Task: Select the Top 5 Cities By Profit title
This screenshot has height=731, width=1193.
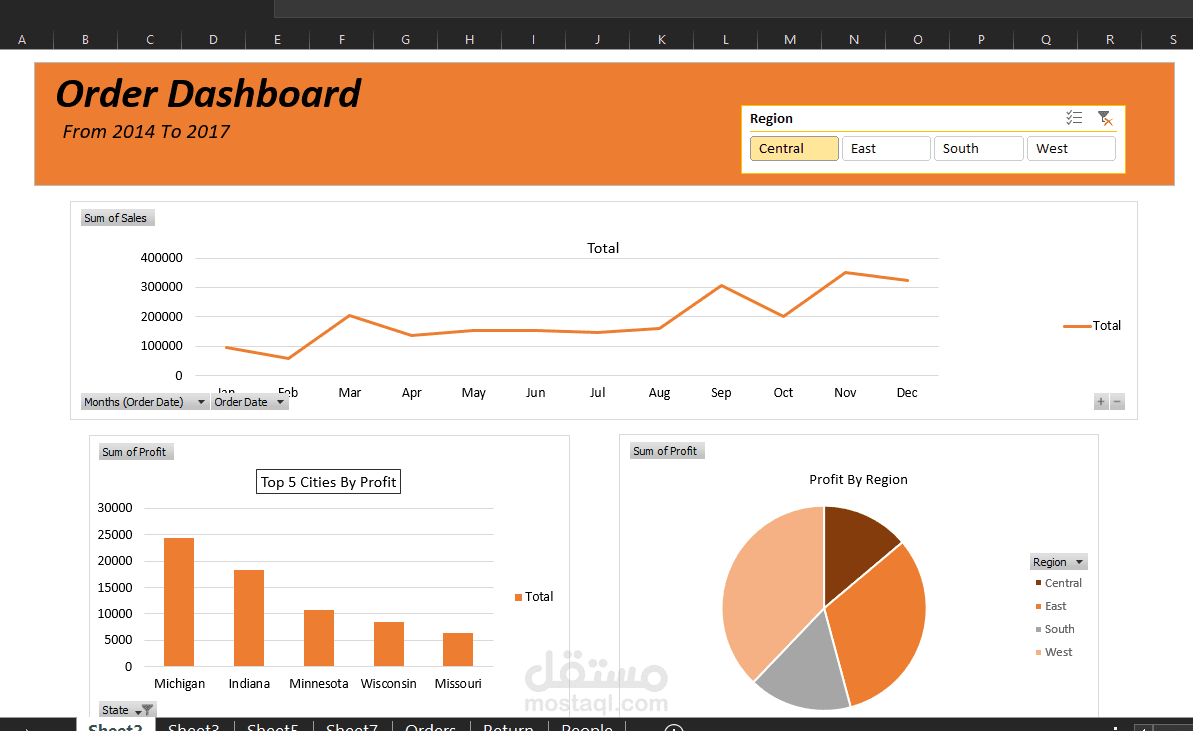Action: 328,482
